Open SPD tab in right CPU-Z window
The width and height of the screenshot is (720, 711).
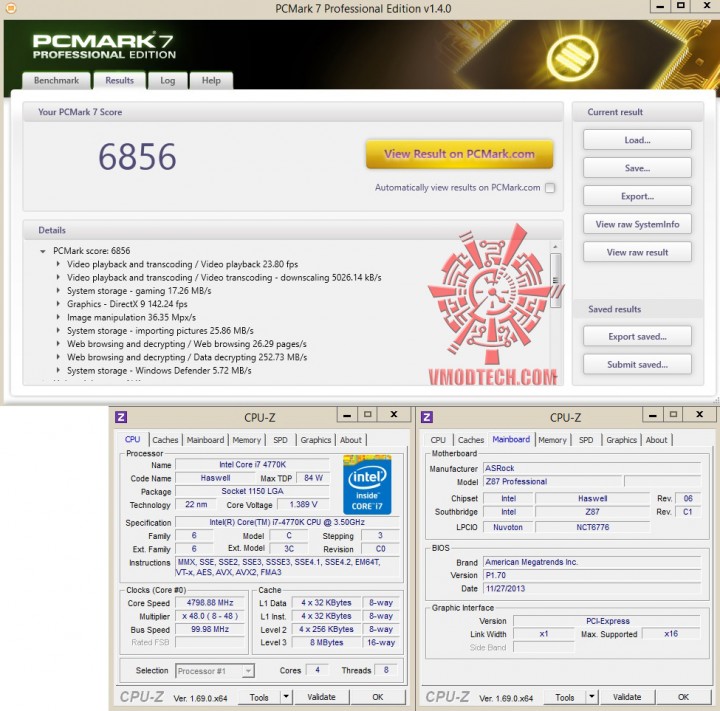586,440
